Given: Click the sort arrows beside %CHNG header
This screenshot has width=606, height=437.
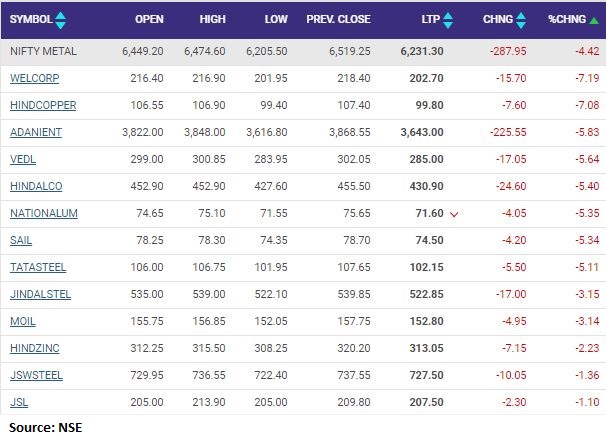Looking at the screenshot, I should (594, 20).
